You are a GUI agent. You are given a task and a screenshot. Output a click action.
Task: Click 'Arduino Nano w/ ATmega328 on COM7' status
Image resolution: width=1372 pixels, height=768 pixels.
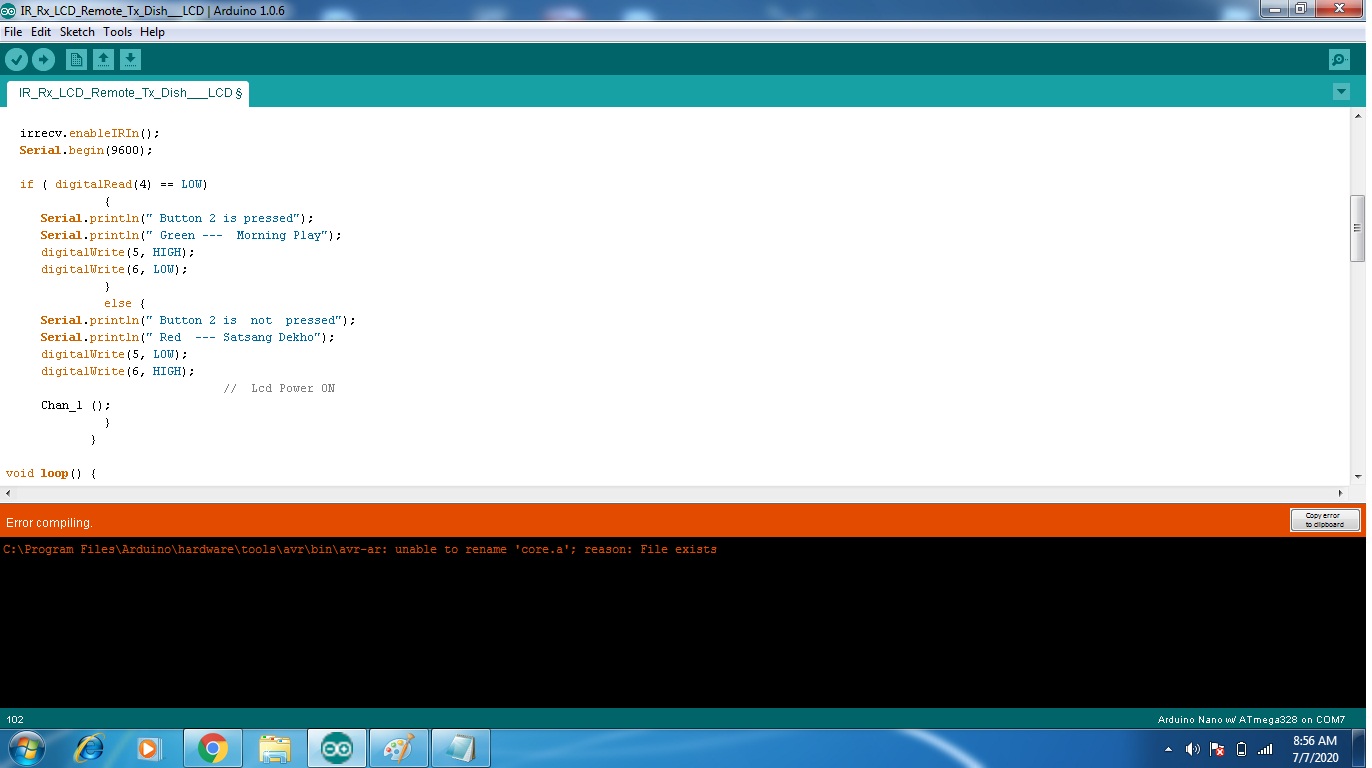tap(1251, 719)
